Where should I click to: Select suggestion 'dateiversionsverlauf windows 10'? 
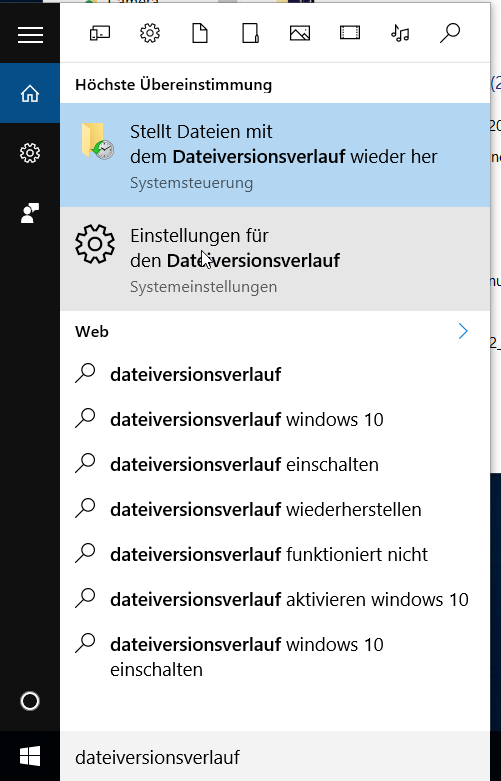coord(275,419)
